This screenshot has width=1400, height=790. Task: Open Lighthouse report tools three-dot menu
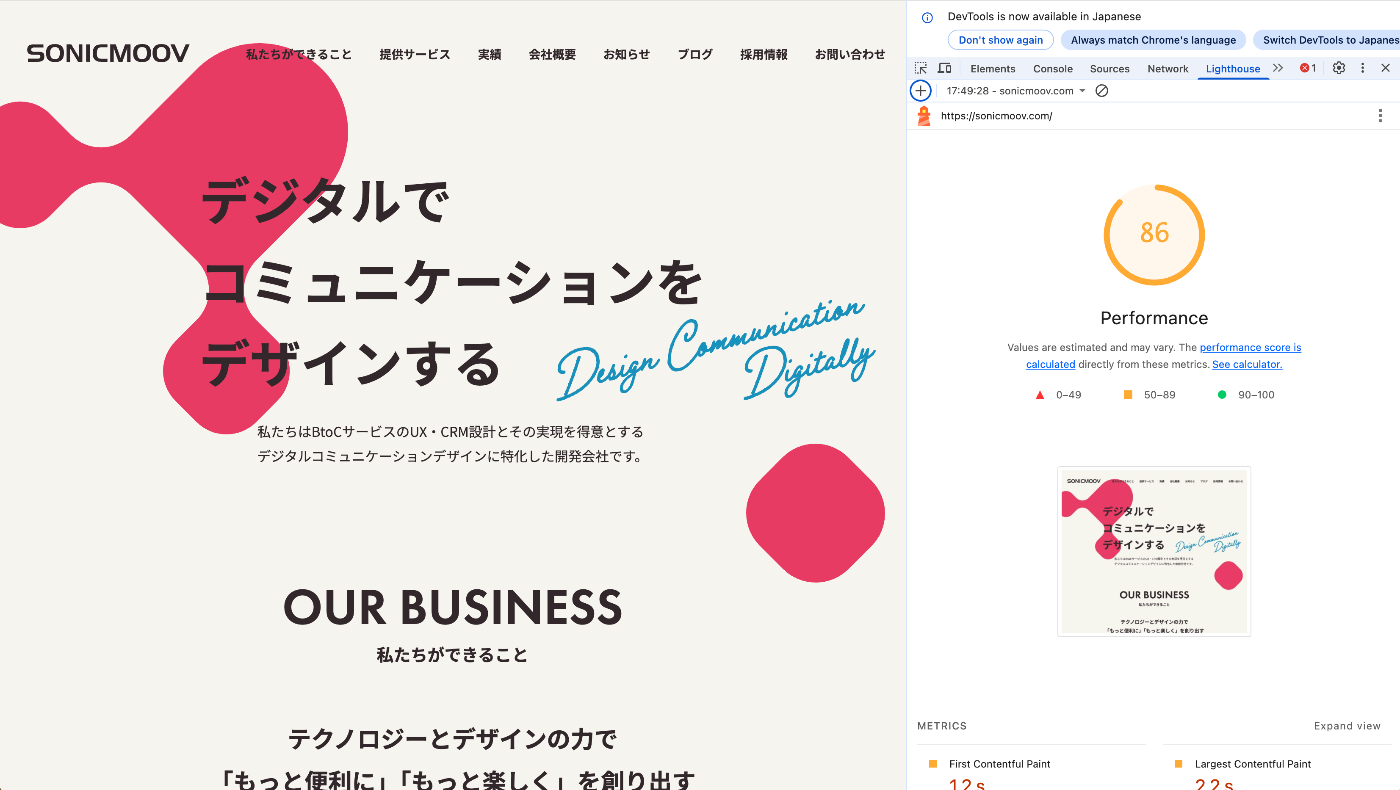point(1381,116)
